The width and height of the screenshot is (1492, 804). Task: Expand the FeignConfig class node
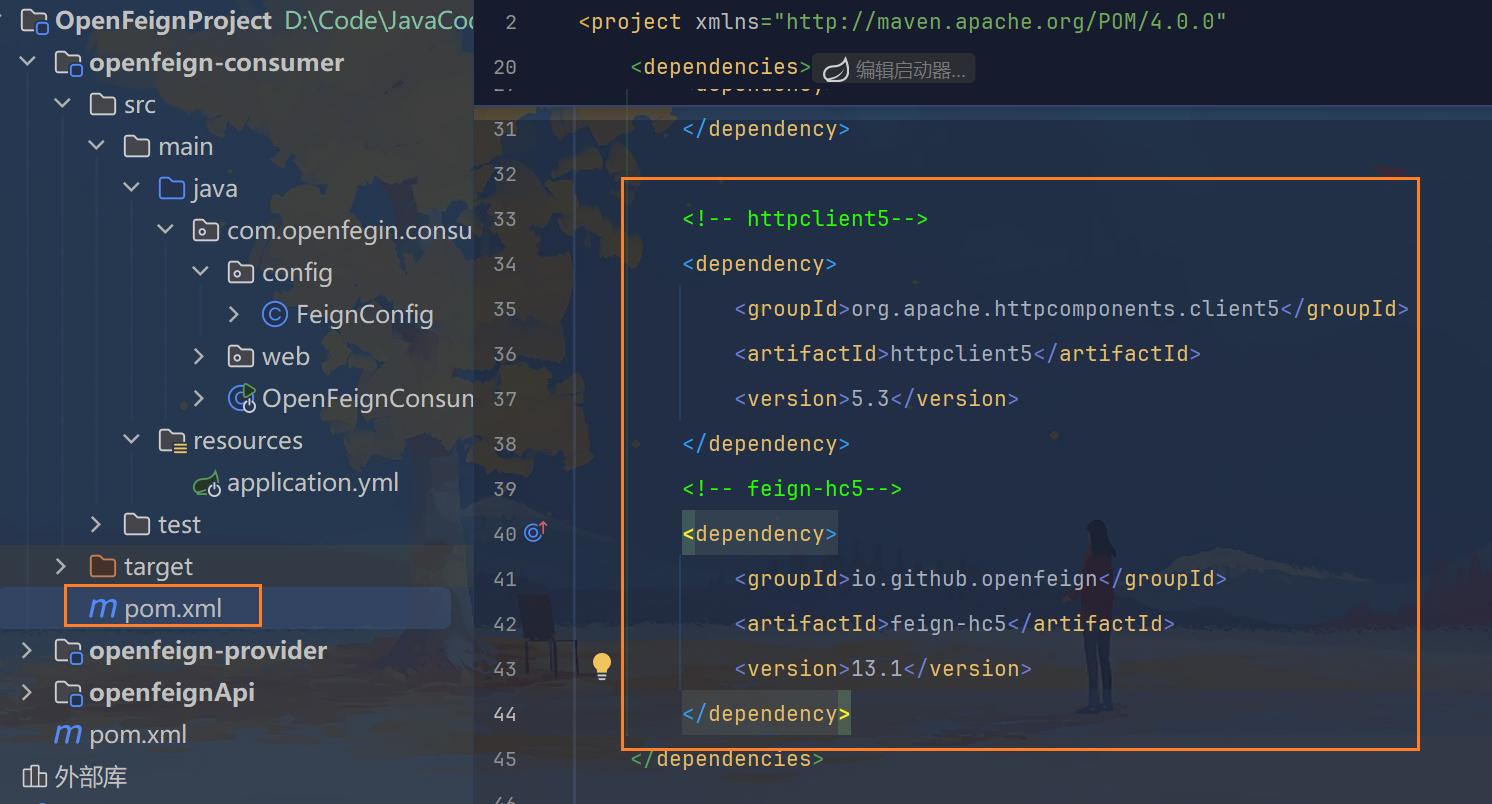(234, 315)
